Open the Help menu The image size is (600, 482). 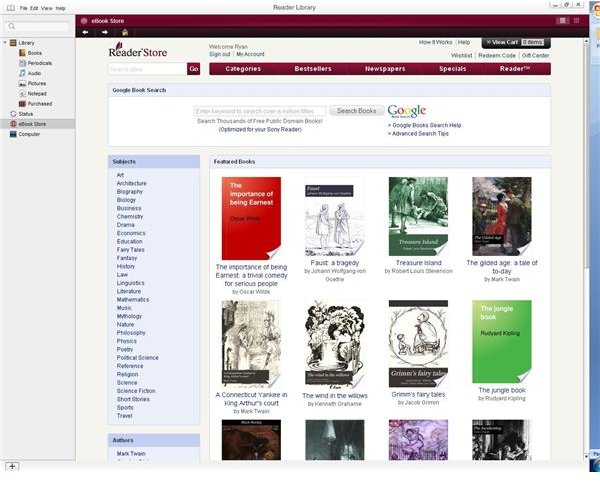[60, 8]
